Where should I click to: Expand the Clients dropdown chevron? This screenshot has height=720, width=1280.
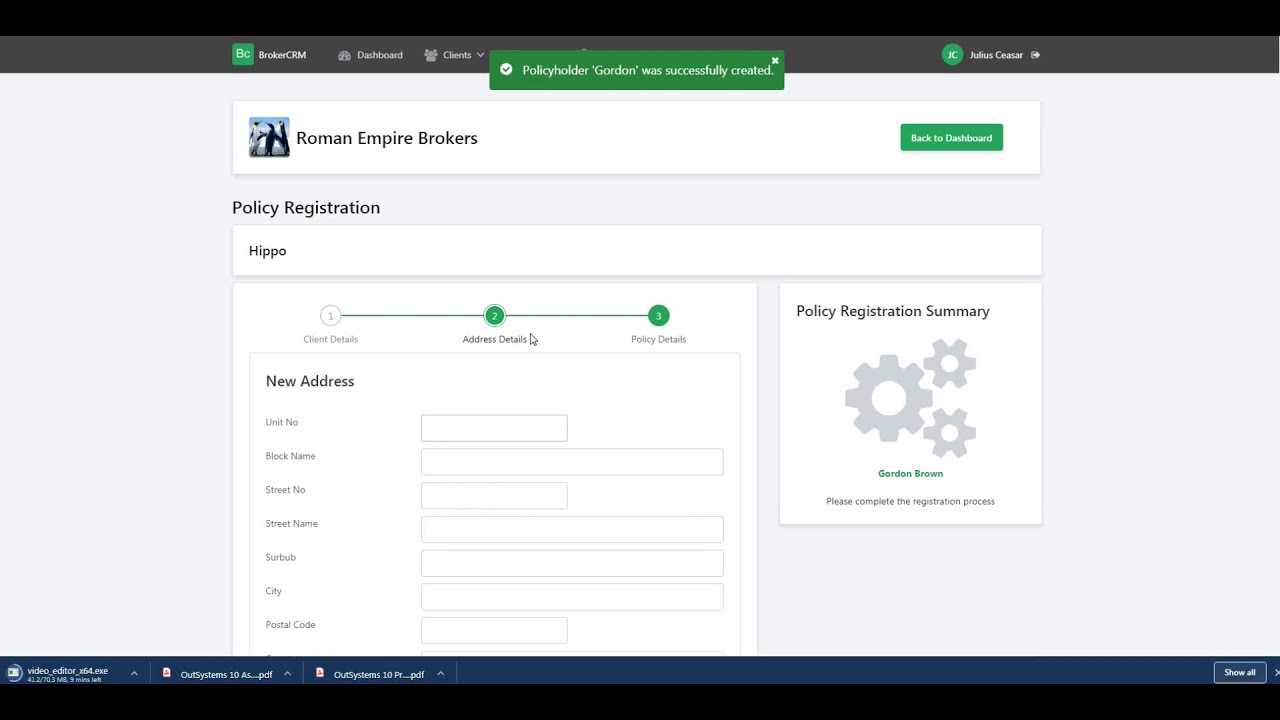tap(480, 55)
